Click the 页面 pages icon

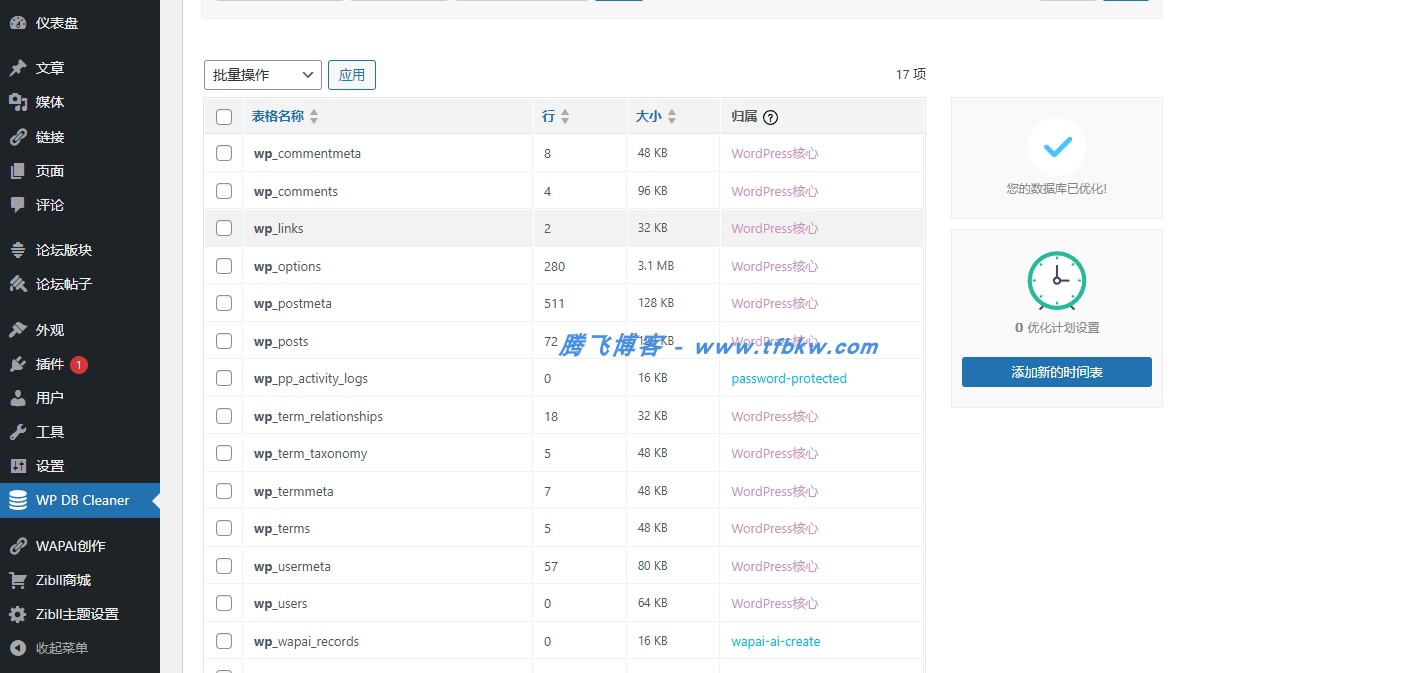(18, 171)
